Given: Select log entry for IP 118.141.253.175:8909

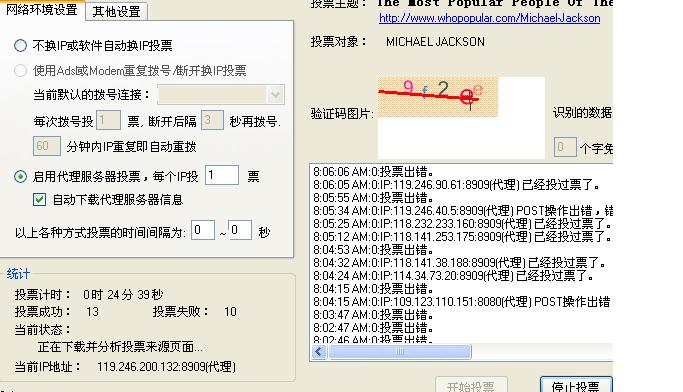Looking at the screenshot, I should point(462,237).
